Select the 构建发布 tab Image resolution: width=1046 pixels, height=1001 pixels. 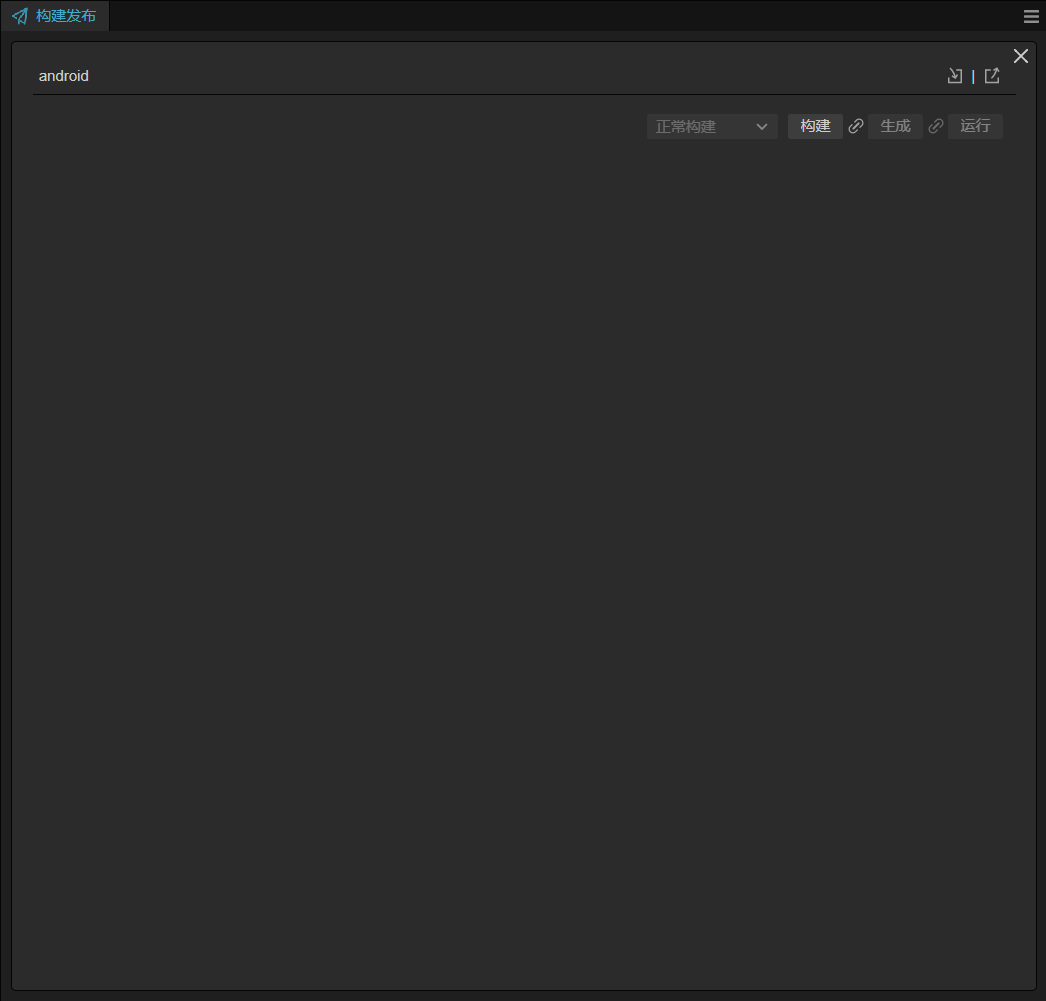tap(55, 16)
